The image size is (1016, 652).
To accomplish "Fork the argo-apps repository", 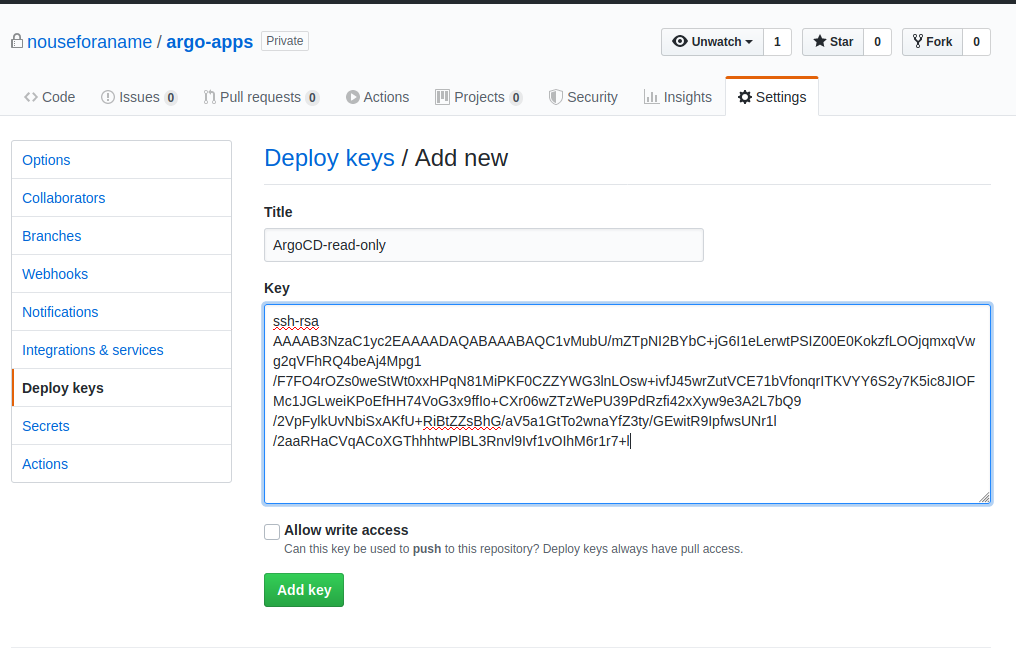I will [932, 42].
